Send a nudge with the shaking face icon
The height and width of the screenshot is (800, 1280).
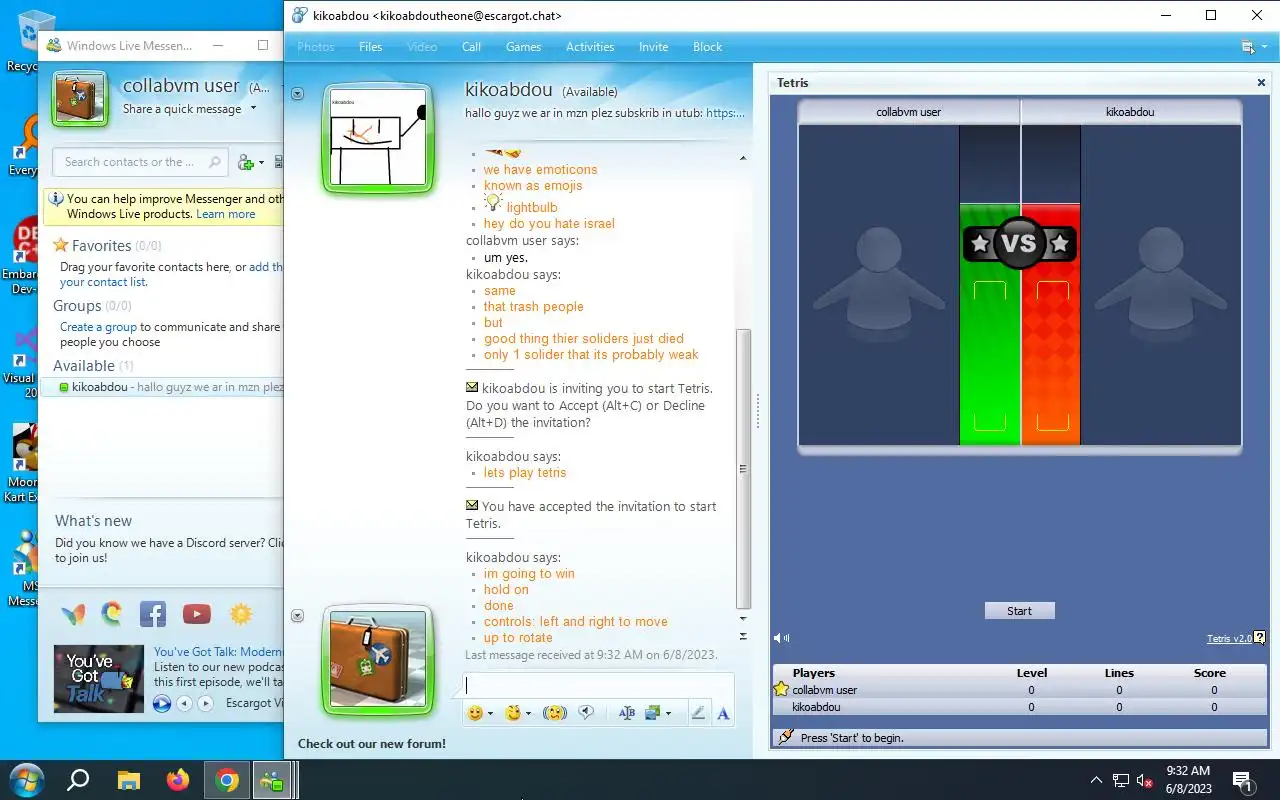coord(555,713)
